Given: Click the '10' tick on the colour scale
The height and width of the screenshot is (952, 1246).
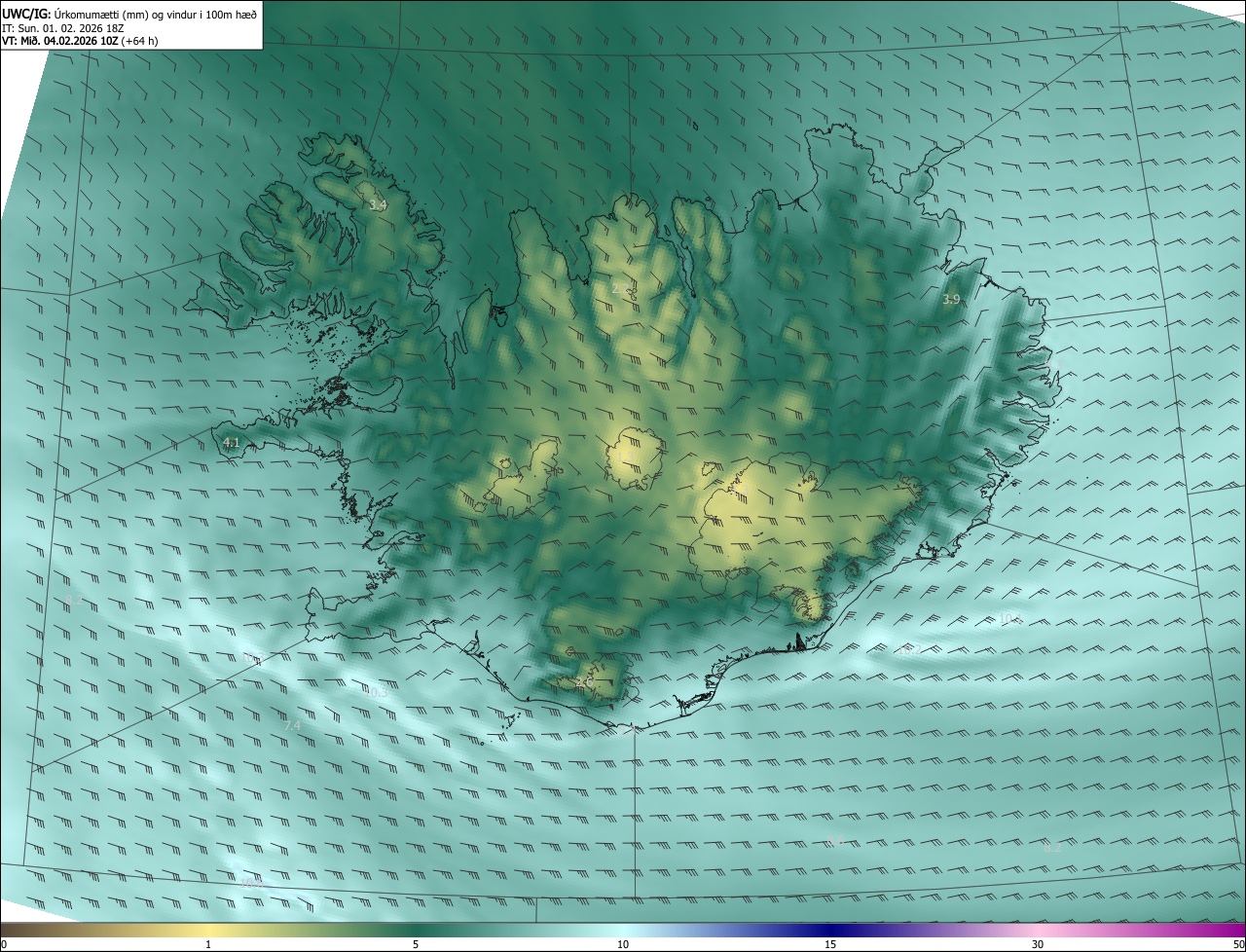Looking at the screenshot, I should (623, 944).
